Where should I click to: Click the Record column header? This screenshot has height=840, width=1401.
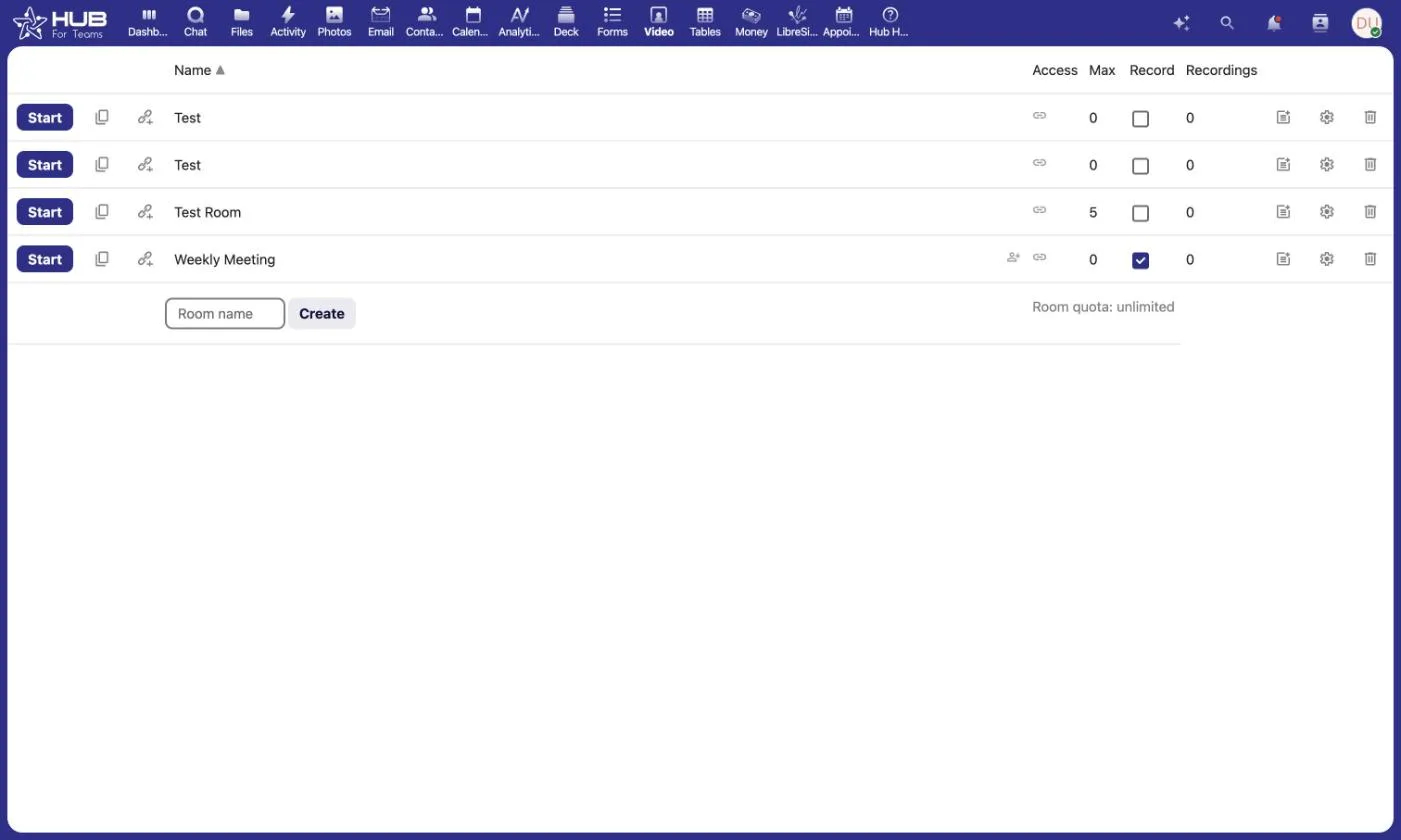[x=1152, y=70]
